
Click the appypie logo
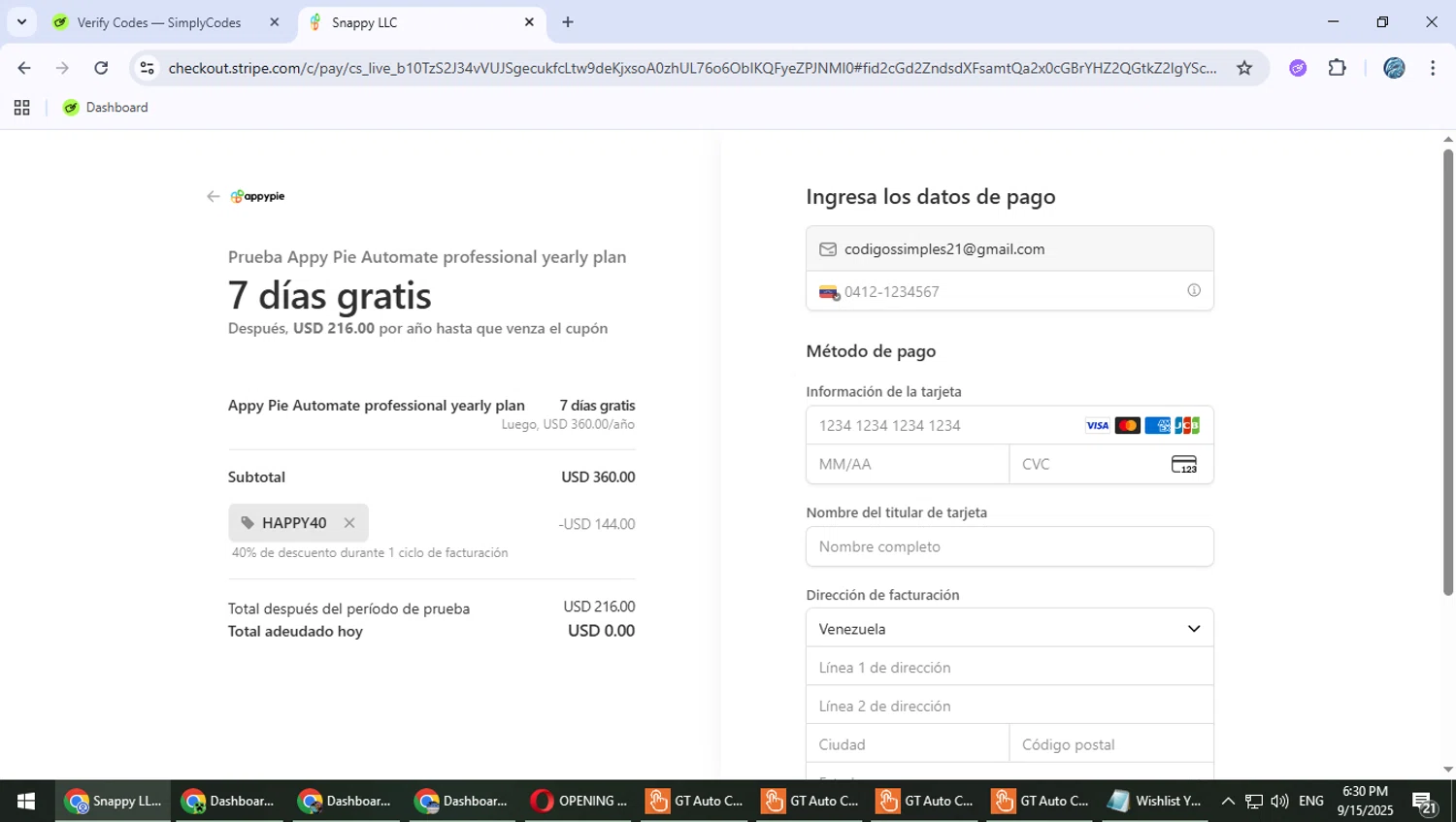tap(257, 196)
